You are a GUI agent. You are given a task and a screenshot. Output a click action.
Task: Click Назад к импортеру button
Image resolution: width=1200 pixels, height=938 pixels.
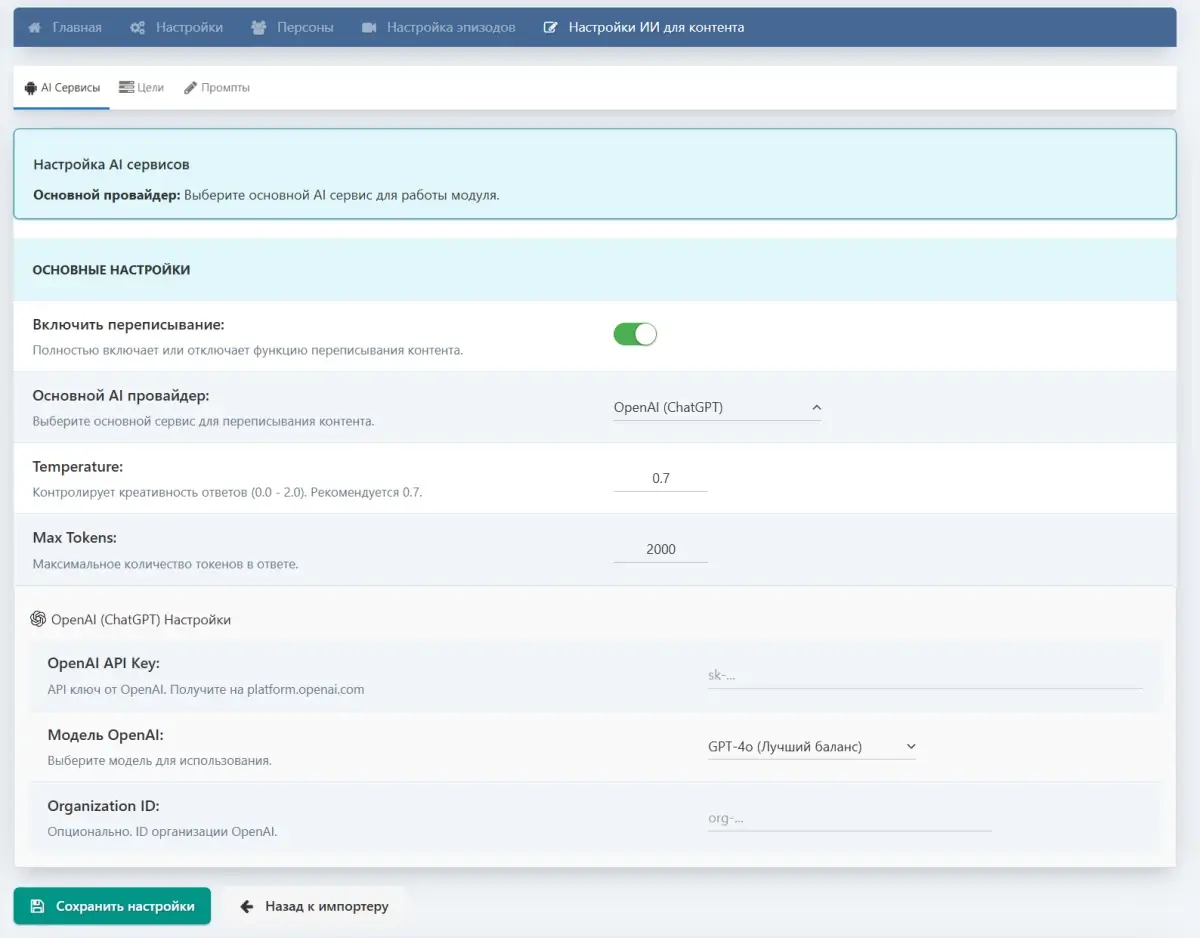click(x=315, y=906)
